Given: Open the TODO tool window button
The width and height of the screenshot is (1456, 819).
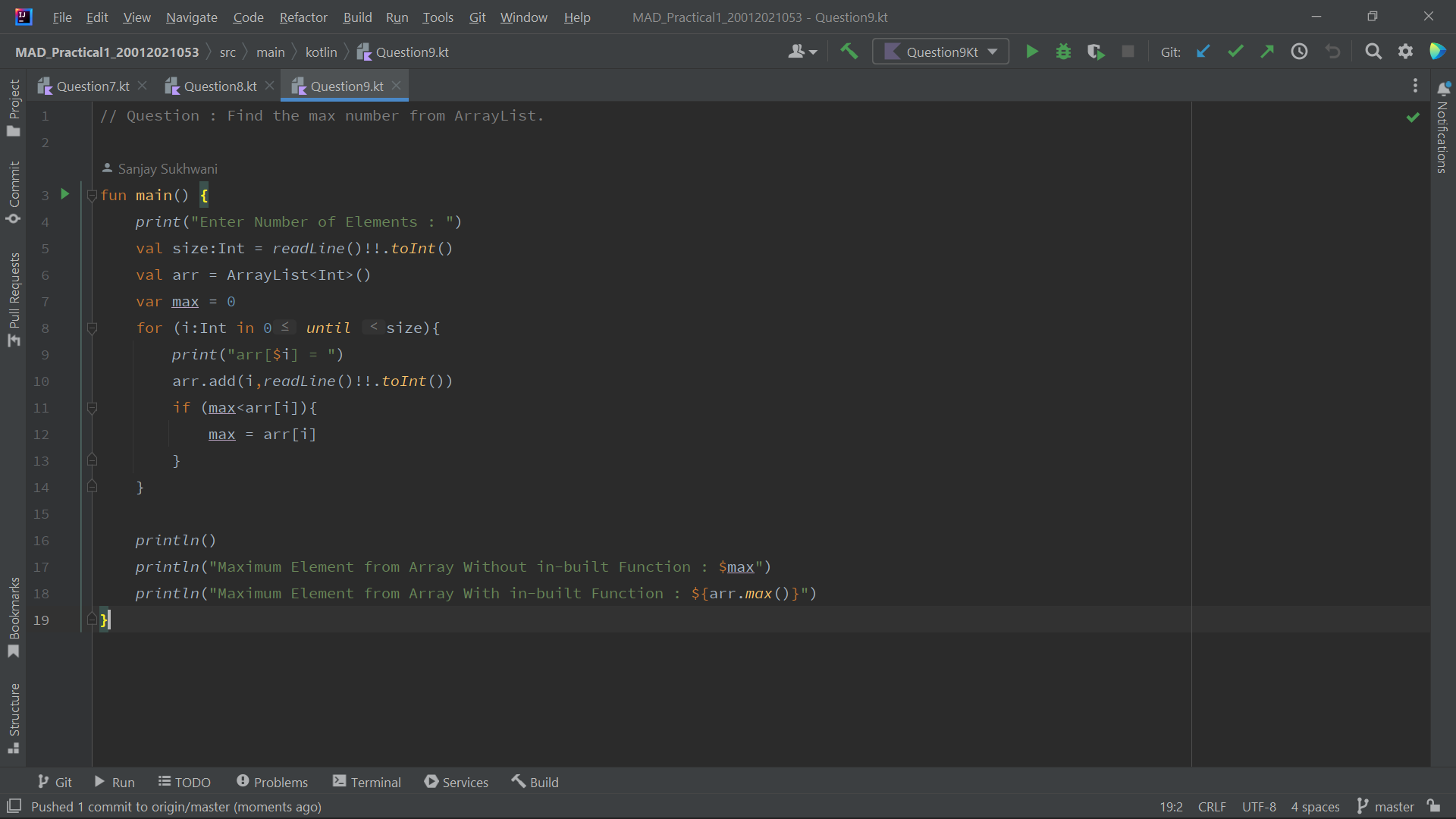Looking at the screenshot, I should click(184, 782).
